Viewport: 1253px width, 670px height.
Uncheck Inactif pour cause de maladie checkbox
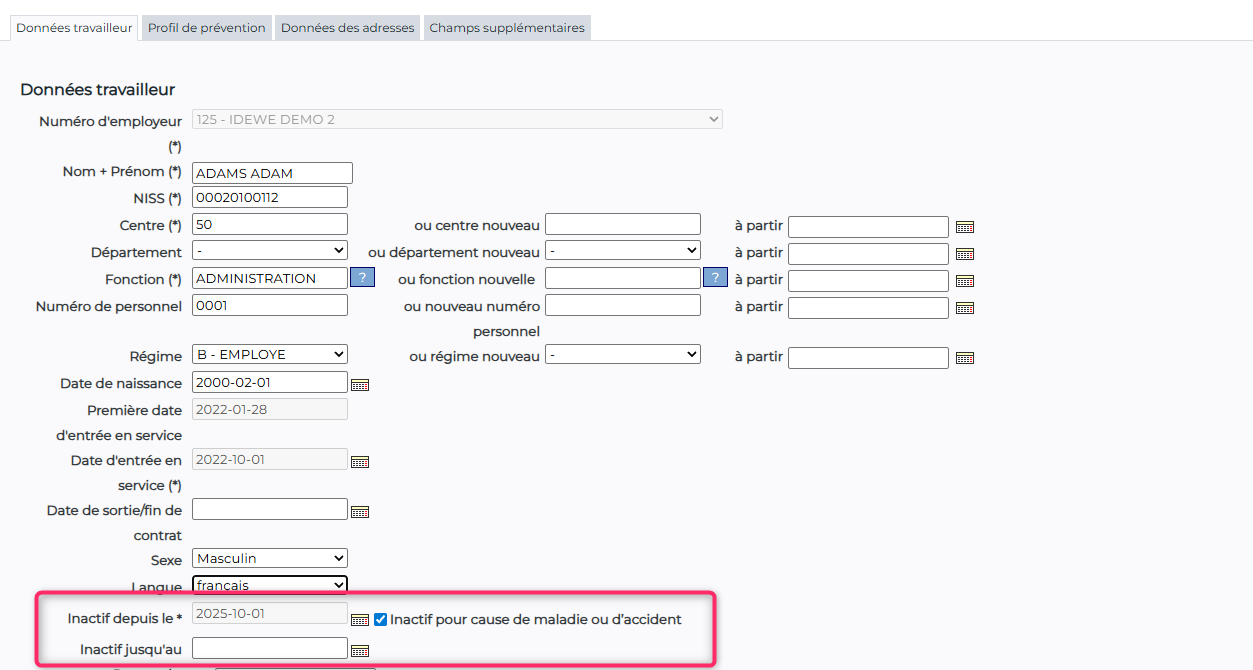click(x=381, y=619)
